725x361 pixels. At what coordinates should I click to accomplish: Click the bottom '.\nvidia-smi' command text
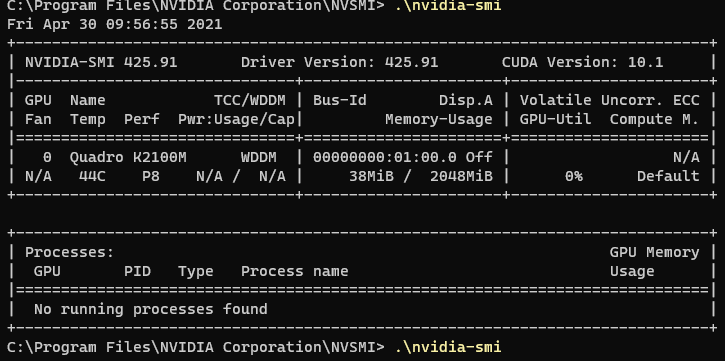448,347
